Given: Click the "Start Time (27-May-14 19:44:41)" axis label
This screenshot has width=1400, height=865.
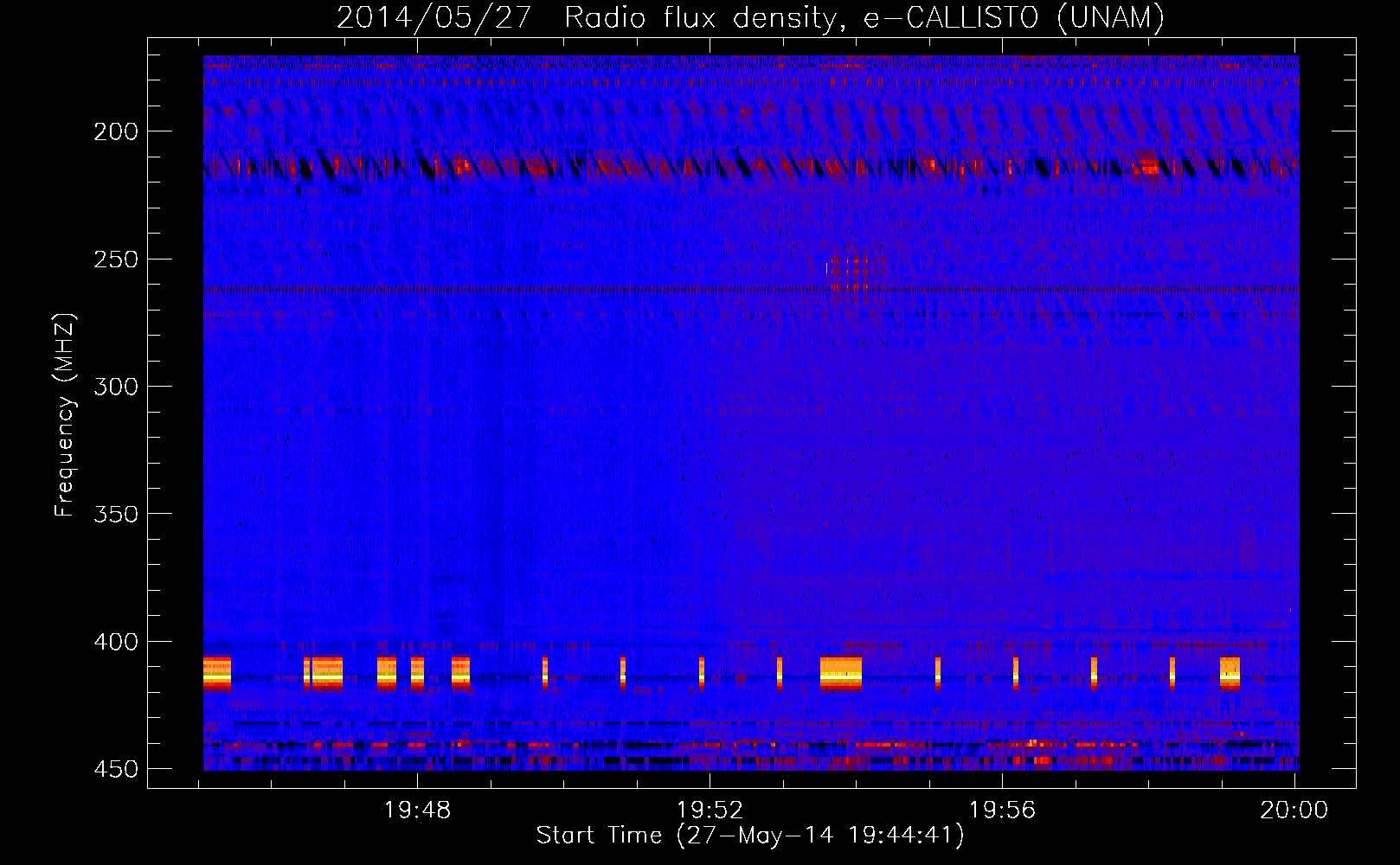Looking at the screenshot, I should click(x=750, y=836).
